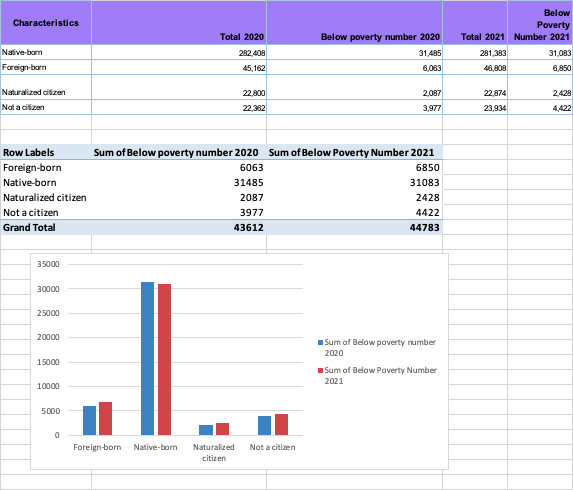Select pivot value 6063
Screen dimensions: 573x490
coord(179,167)
